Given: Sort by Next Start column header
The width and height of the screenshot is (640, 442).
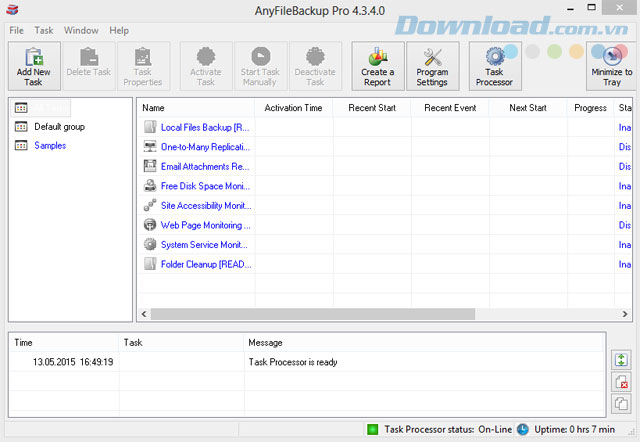Looking at the screenshot, I should 528,108.
